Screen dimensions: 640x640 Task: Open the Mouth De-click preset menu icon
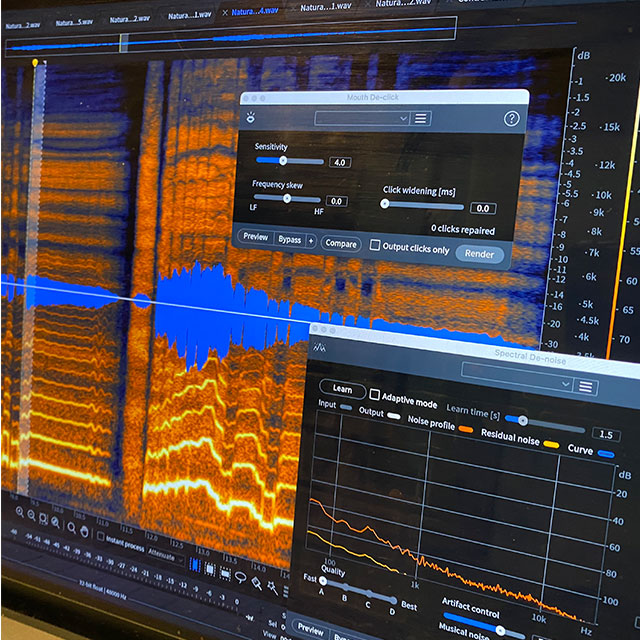(422, 118)
